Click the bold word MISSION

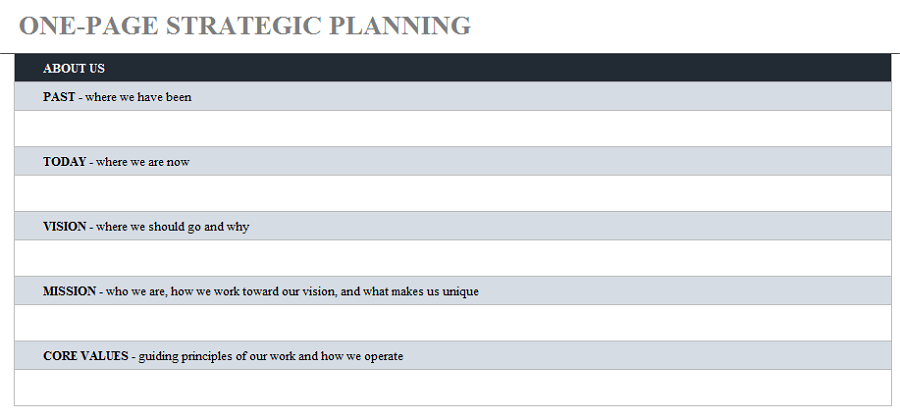(69, 291)
